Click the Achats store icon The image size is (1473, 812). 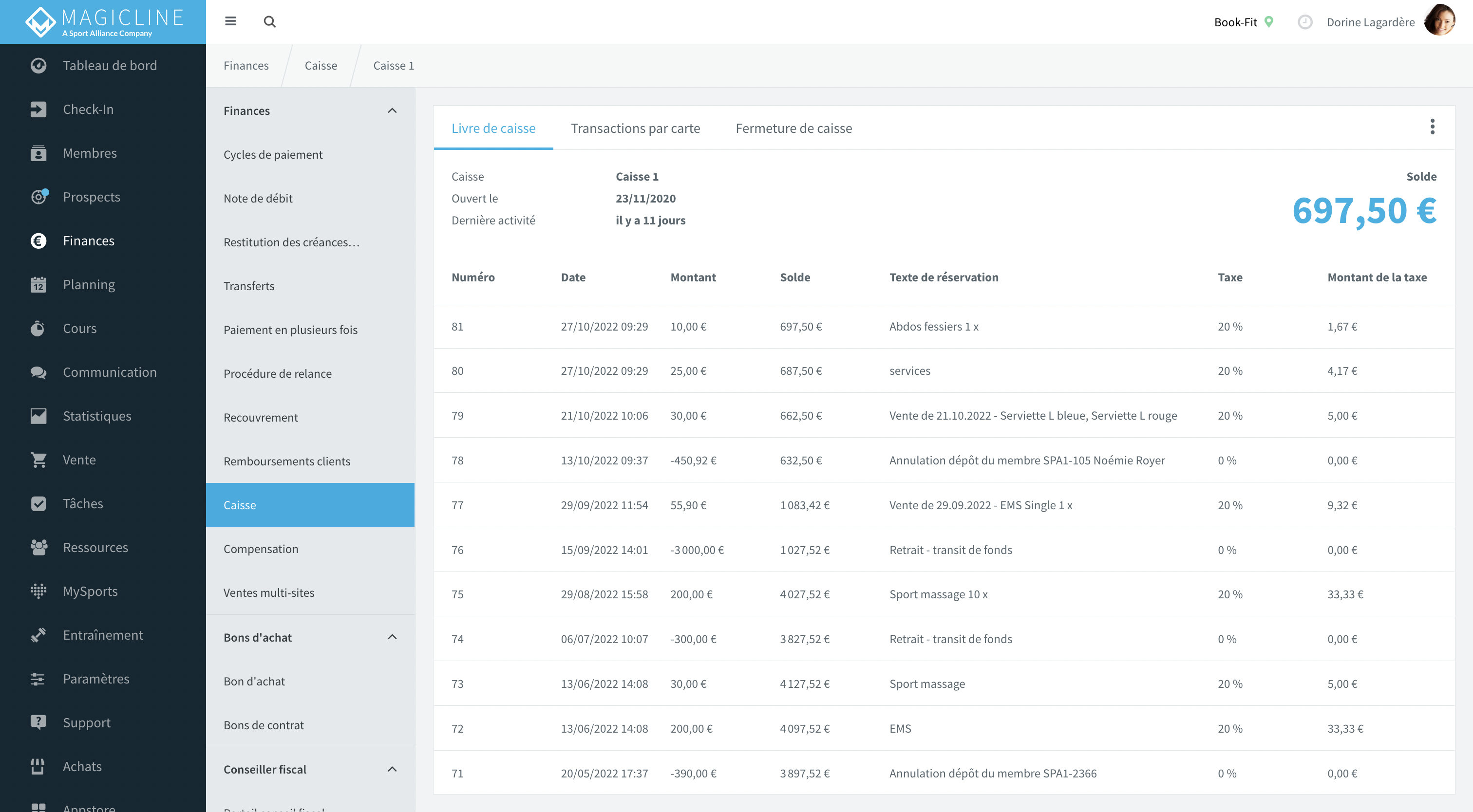coord(38,766)
